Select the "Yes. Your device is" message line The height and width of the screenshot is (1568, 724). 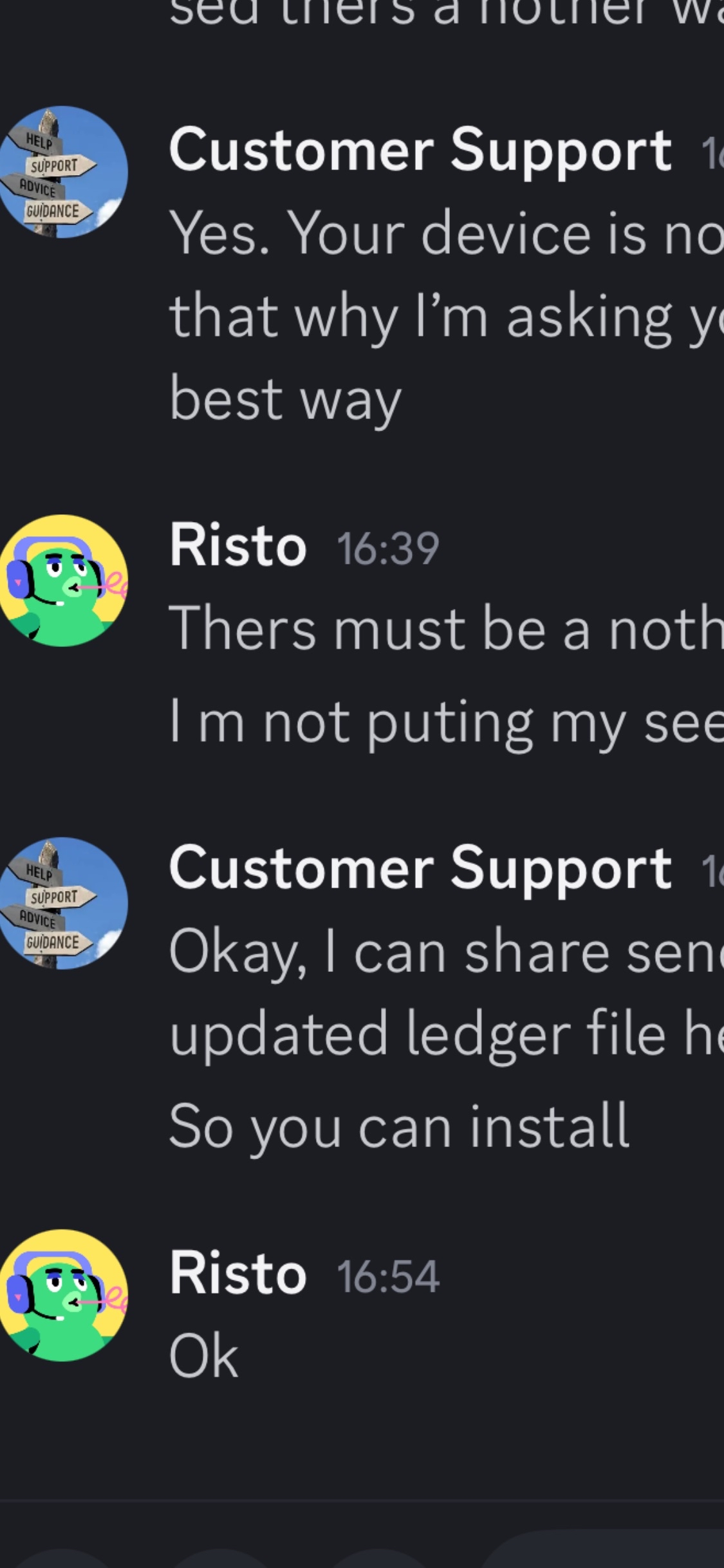(x=445, y=234)
